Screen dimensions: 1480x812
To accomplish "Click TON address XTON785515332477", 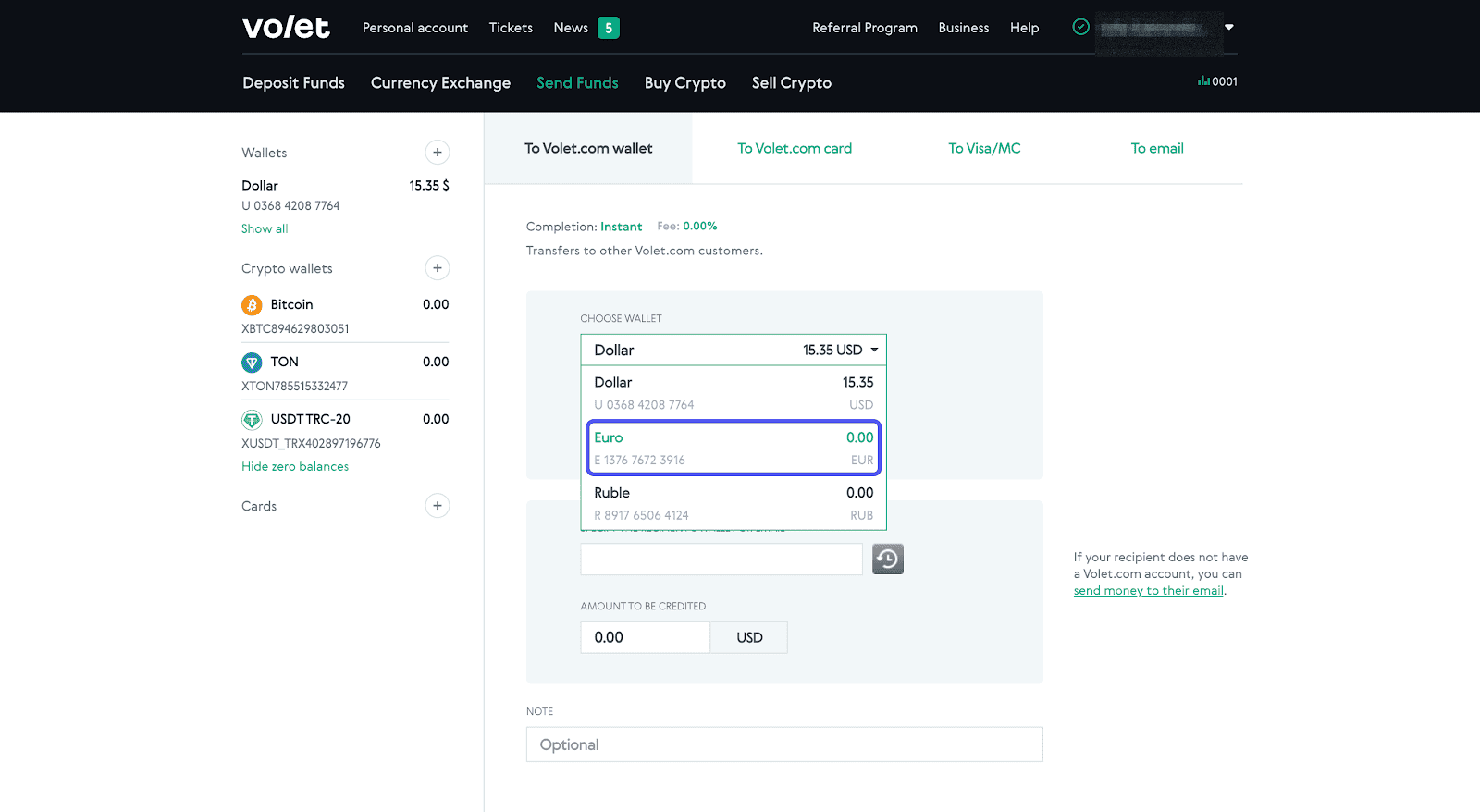I will (294, 387).
